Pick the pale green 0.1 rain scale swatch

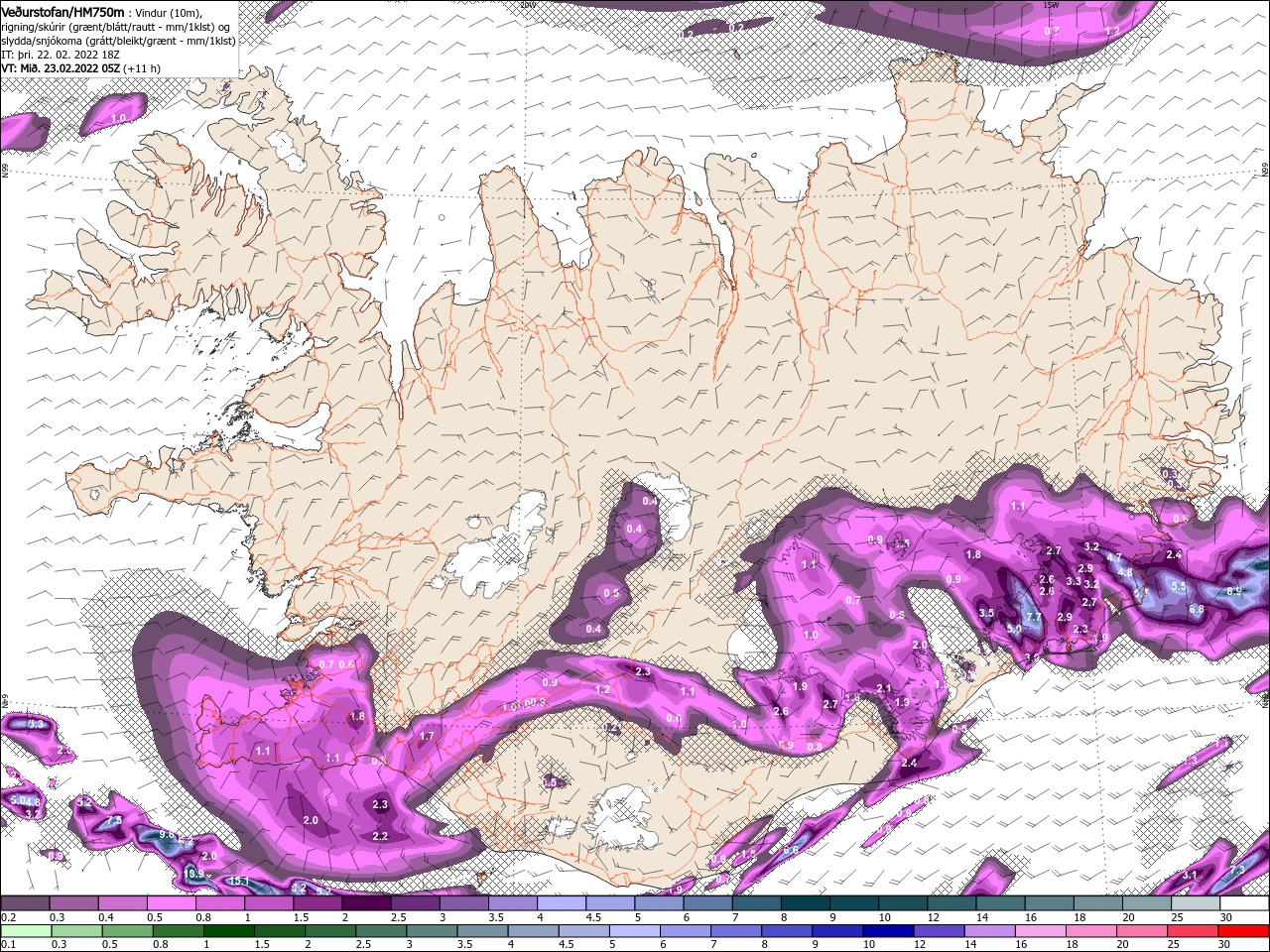(x=25, y=931)
